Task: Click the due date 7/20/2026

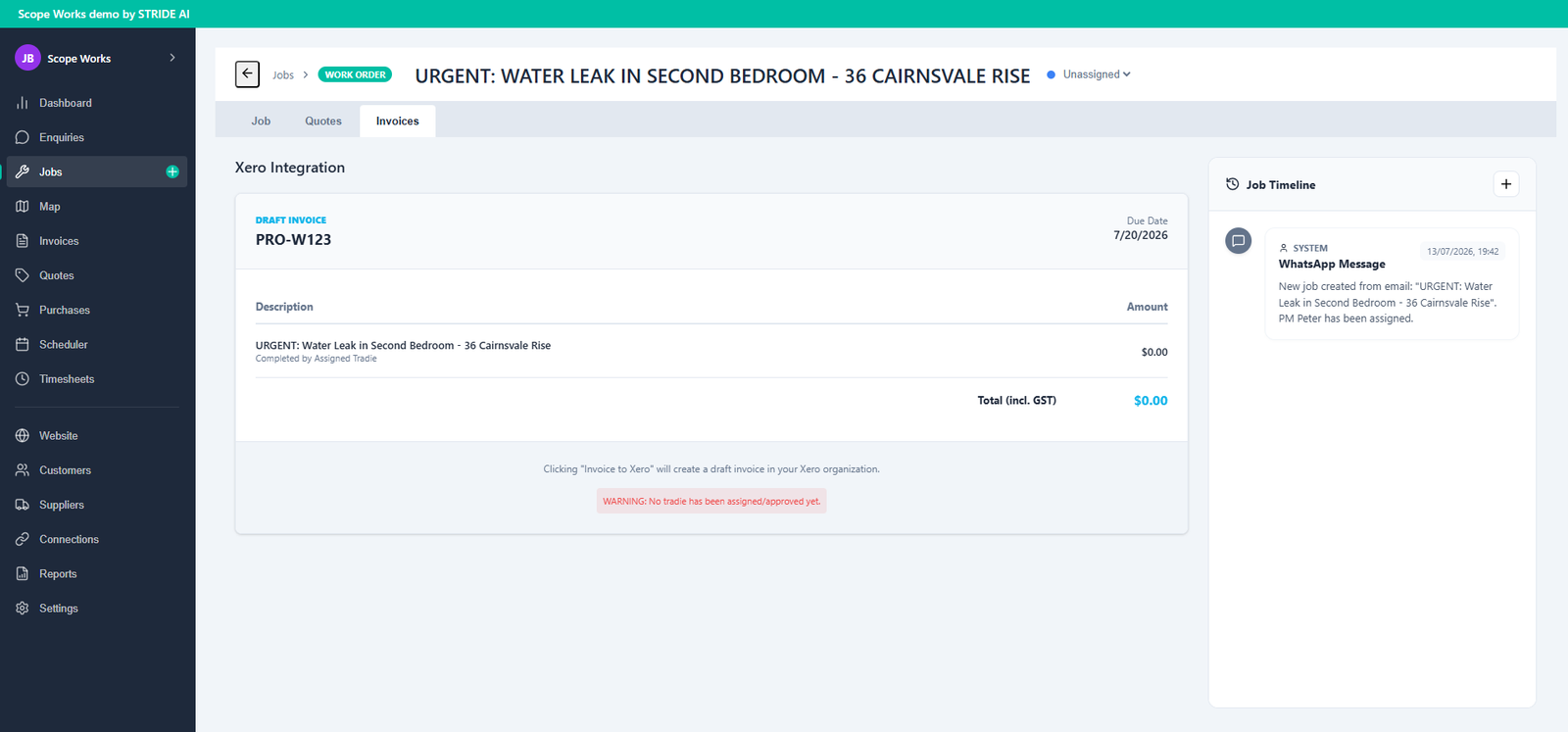Action: [1141, 235]
